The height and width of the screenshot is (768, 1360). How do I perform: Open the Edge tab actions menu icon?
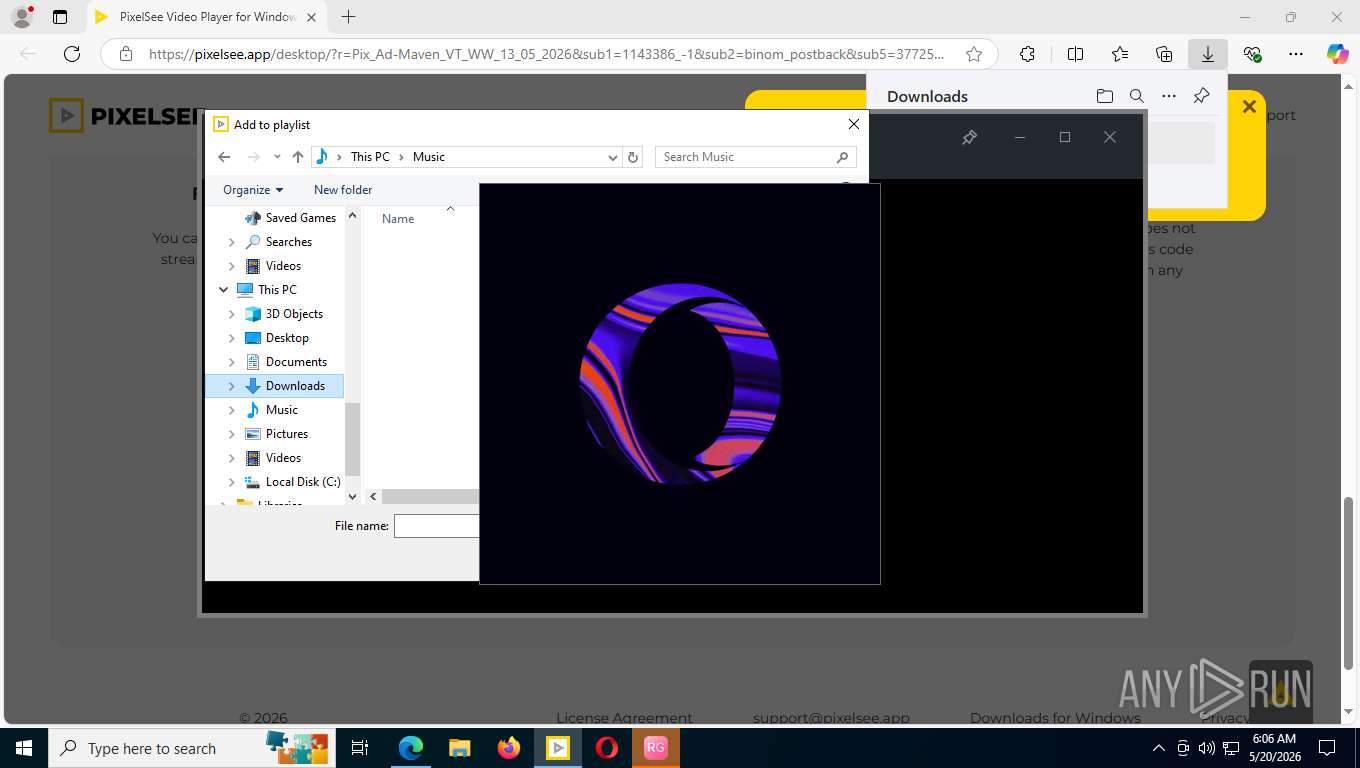(60, 17)
